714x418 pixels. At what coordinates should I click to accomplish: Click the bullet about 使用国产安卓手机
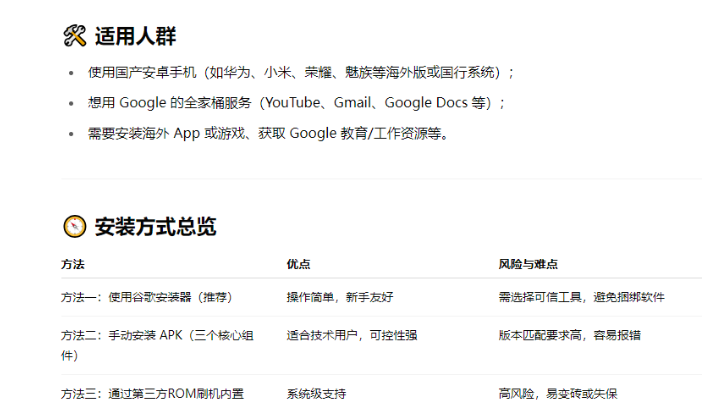tap(301, 72)
